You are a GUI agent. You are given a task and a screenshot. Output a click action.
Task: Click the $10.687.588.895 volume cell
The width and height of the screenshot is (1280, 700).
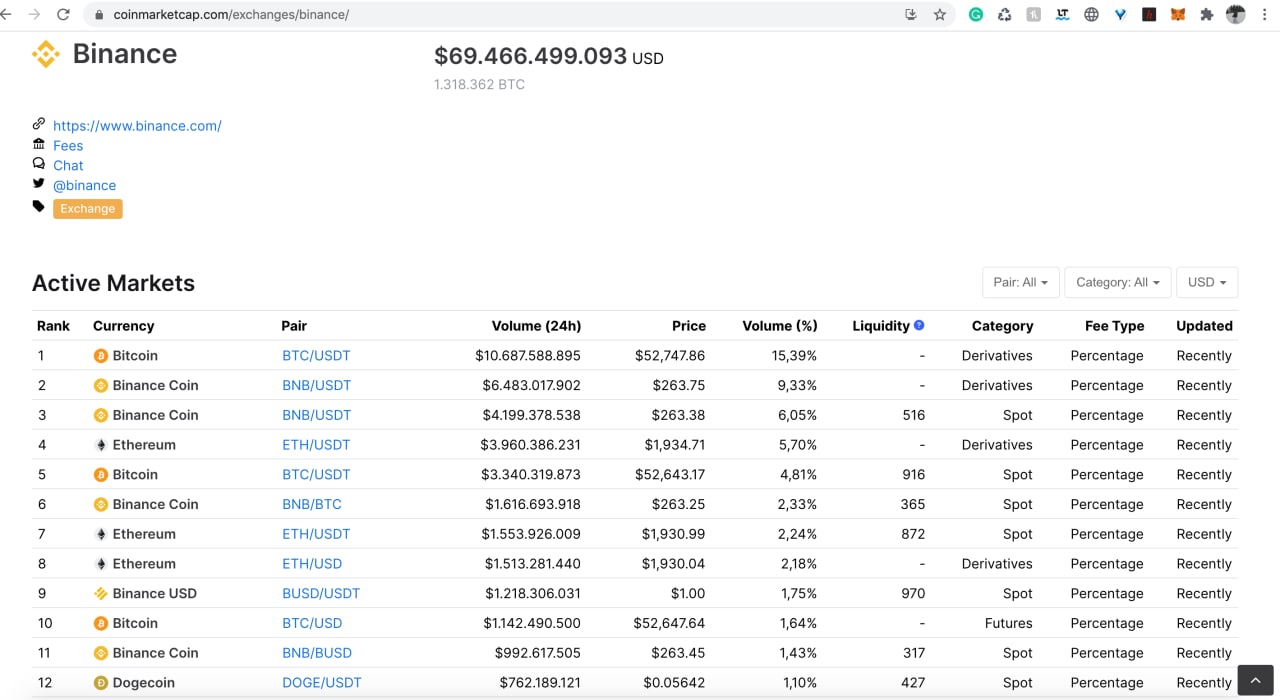[528, 356]
